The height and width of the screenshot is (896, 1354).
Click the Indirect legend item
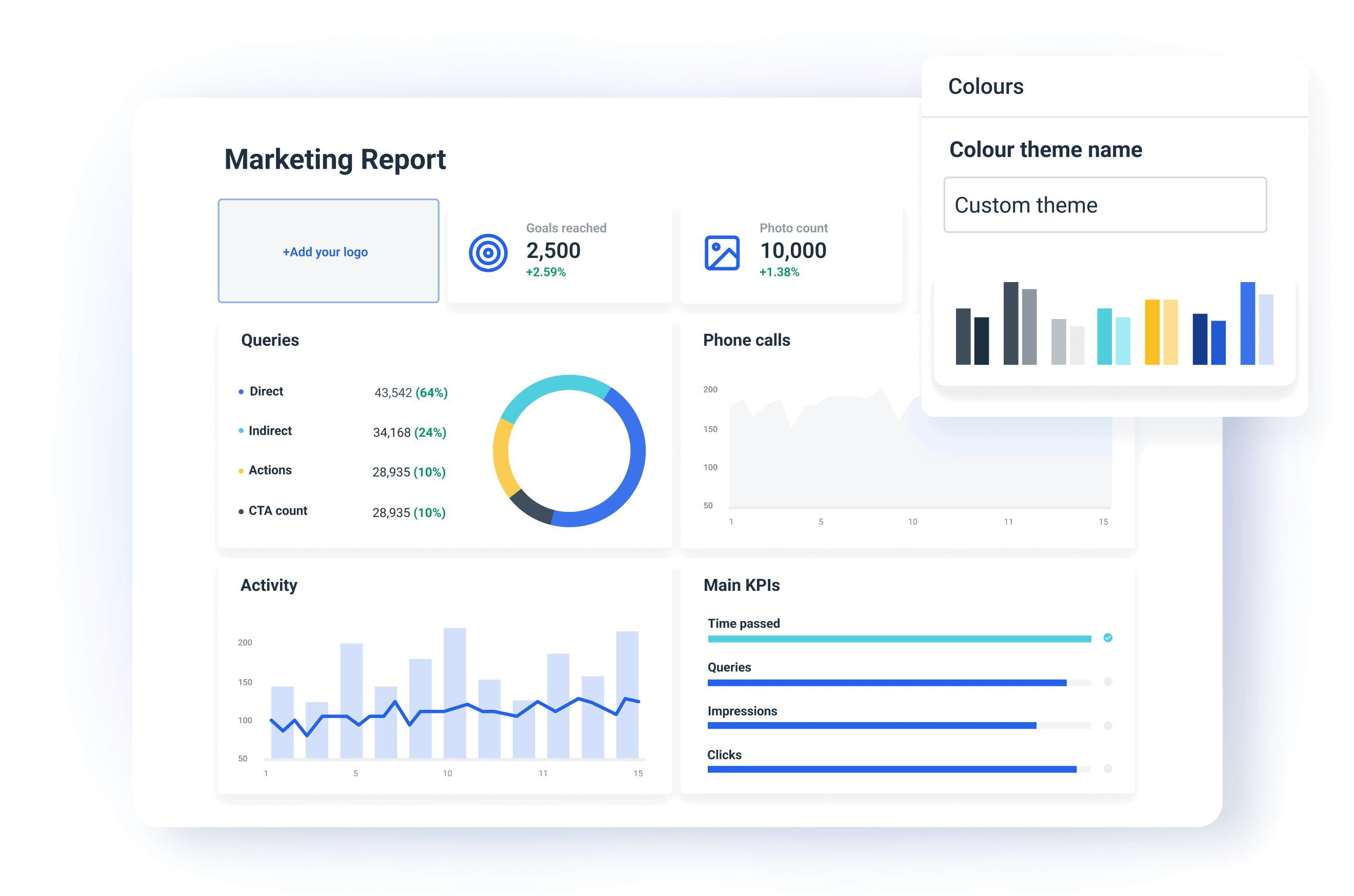265,431
